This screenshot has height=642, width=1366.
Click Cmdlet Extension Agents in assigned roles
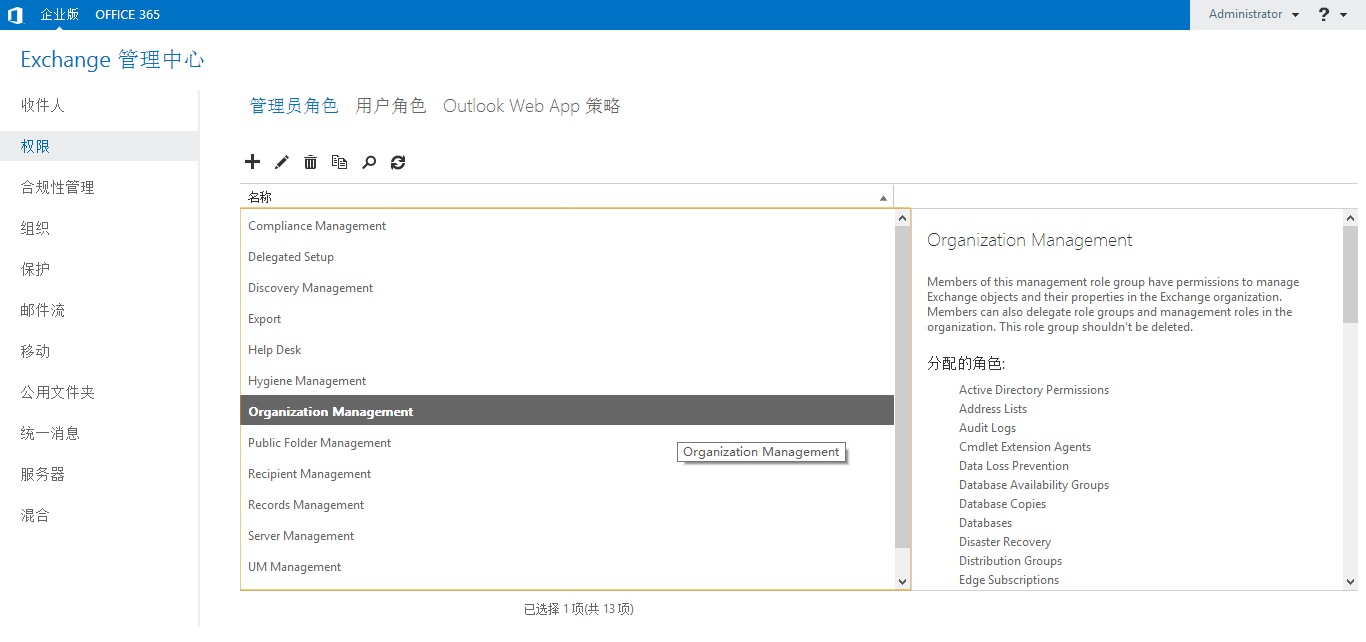pyautogui.click(x=1025, y=447)
